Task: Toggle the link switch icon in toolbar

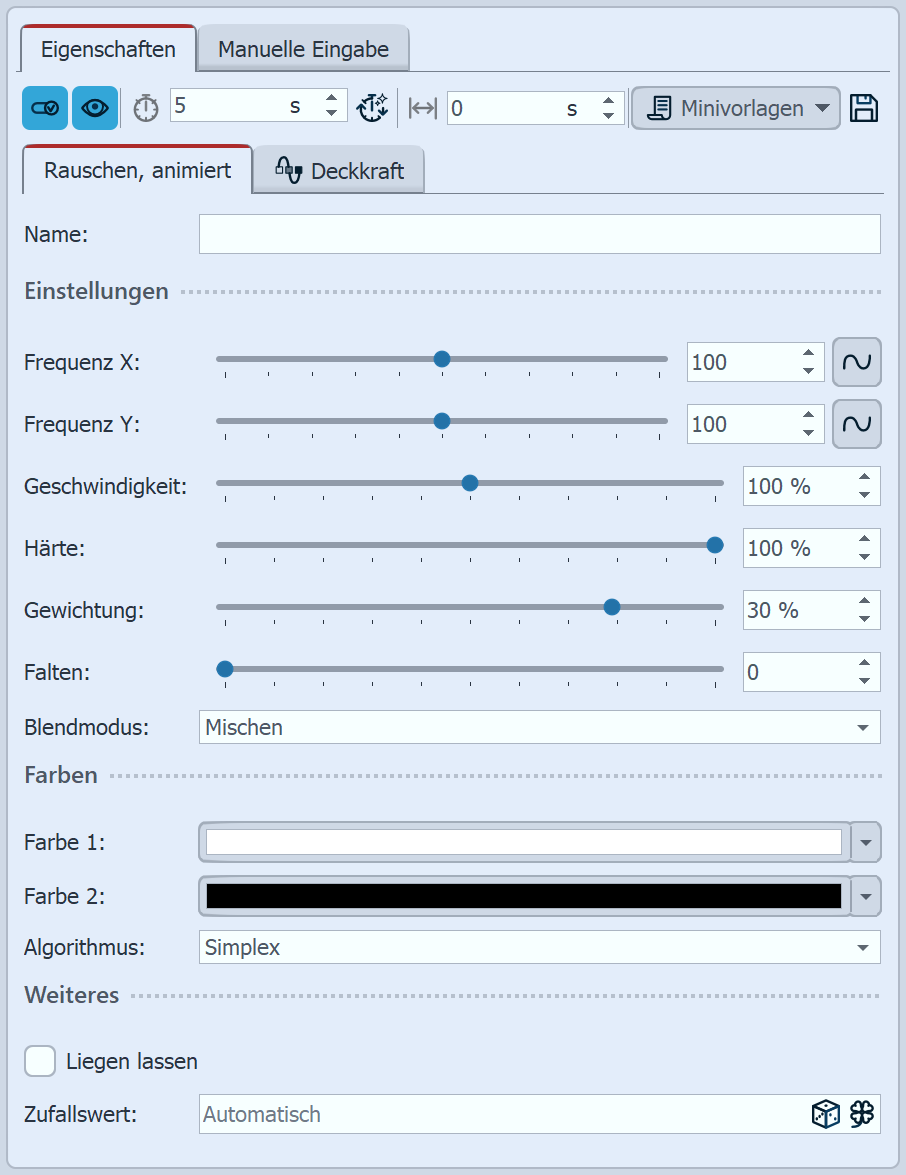Action: [45, 108]
